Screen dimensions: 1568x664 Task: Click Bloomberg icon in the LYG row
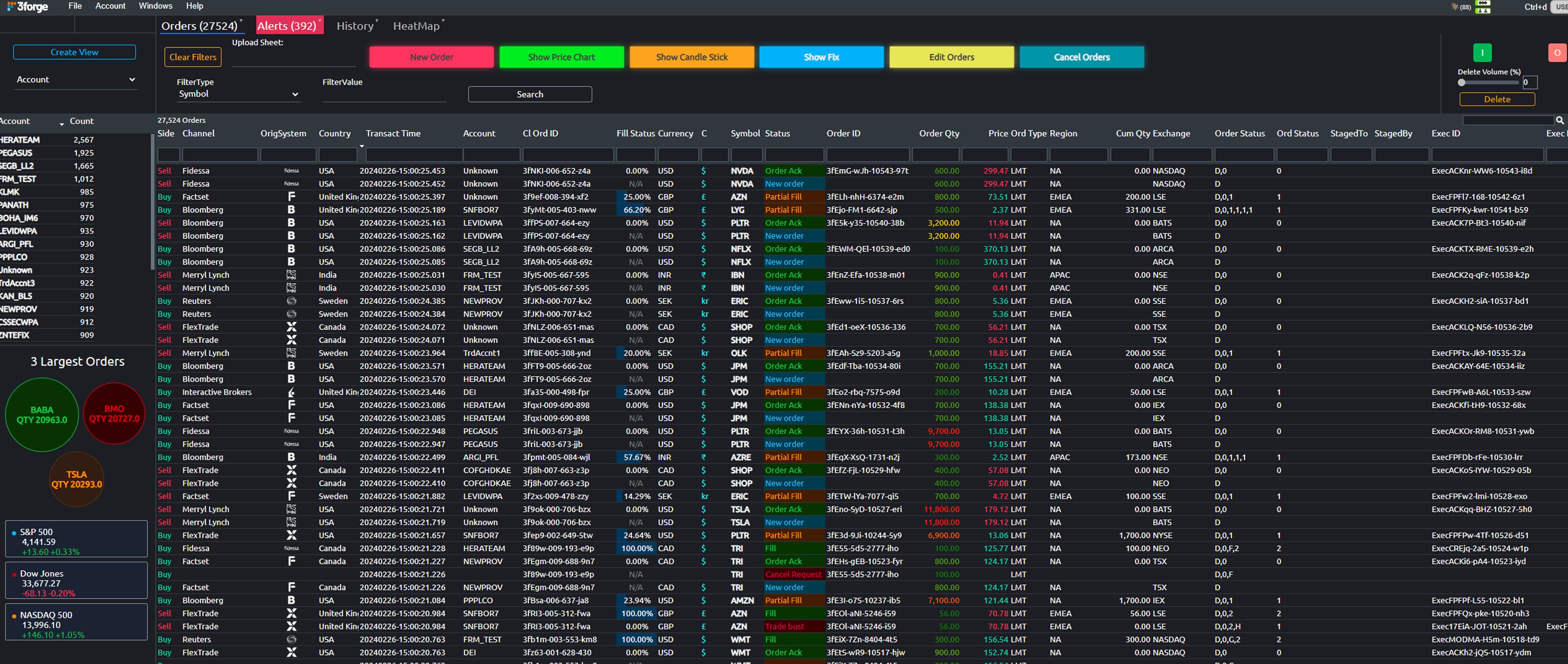pyautogui.click(x=292, y=210)
